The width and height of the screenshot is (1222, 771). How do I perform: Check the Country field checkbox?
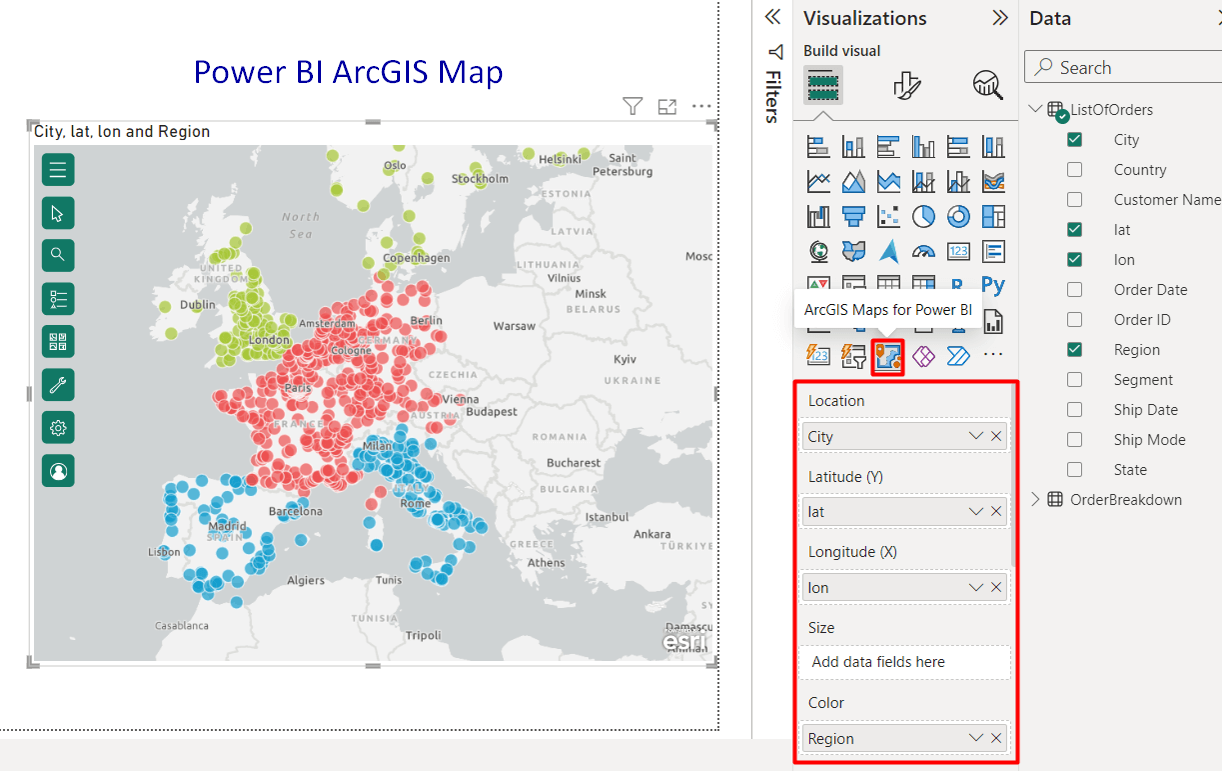pyautogui.click(x=1074, y=169)
